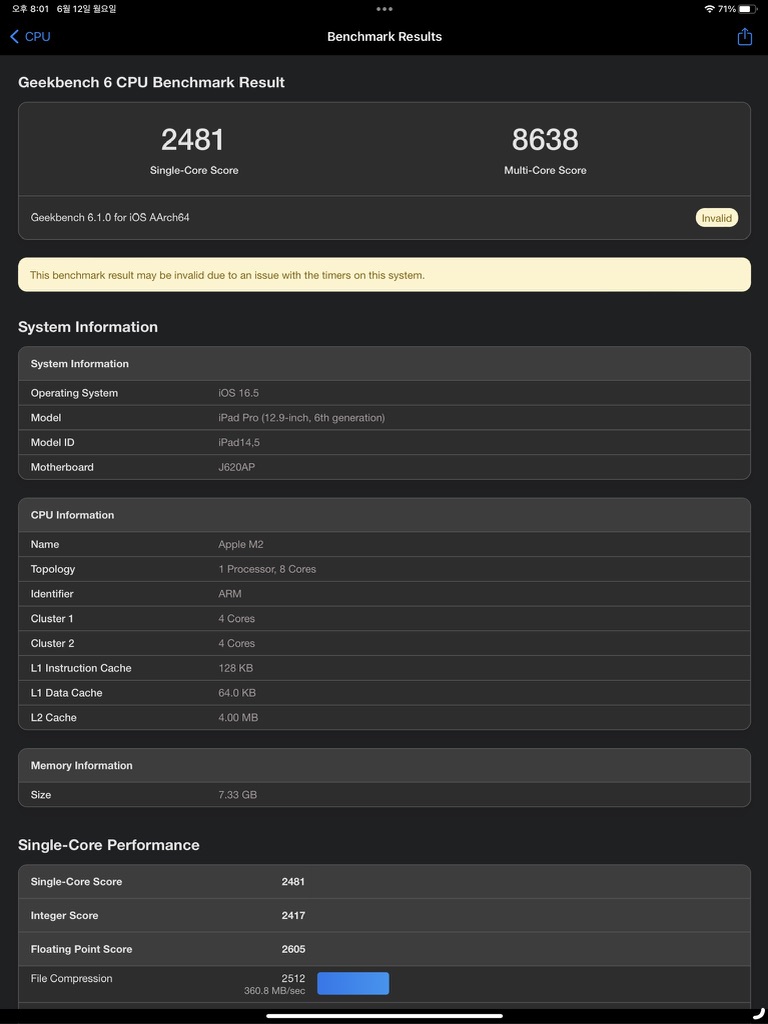The image size is (768, 1024).
Task: Tap the memory size '7.33 GB'
Action: (237, 795)
